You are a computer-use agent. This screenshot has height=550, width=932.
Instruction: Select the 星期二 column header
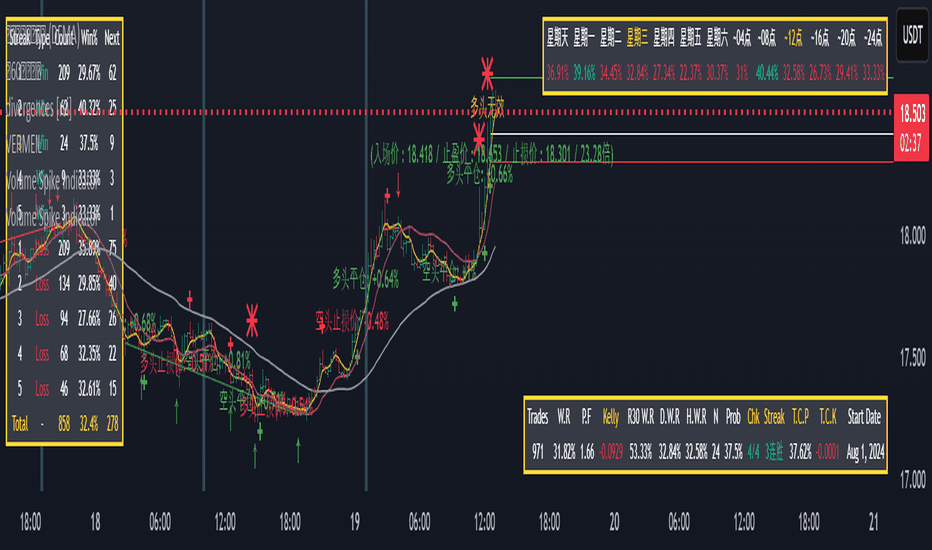610,38
